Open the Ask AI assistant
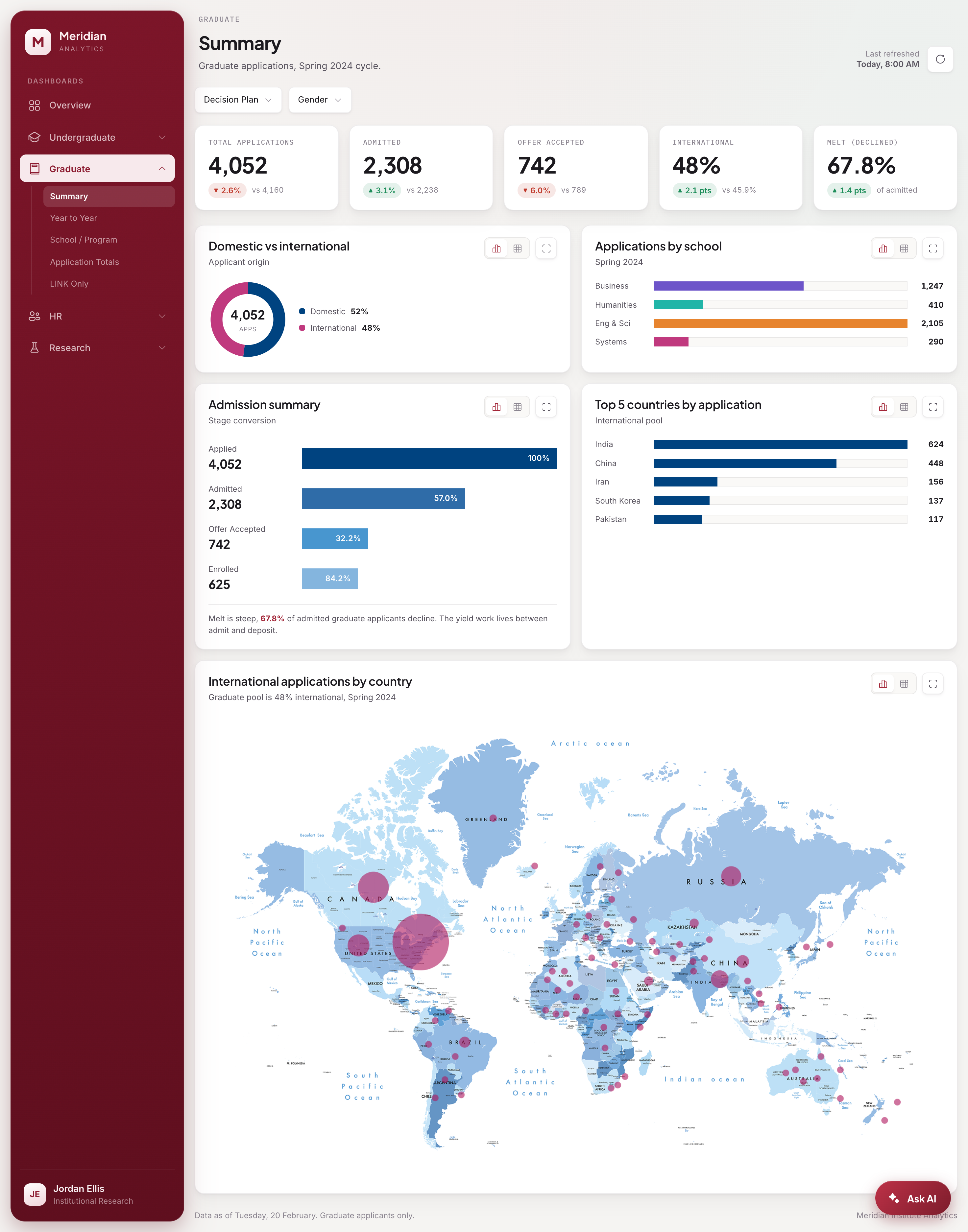Viewport: 968px width, 1232px height. click(x=912, y=1198)
